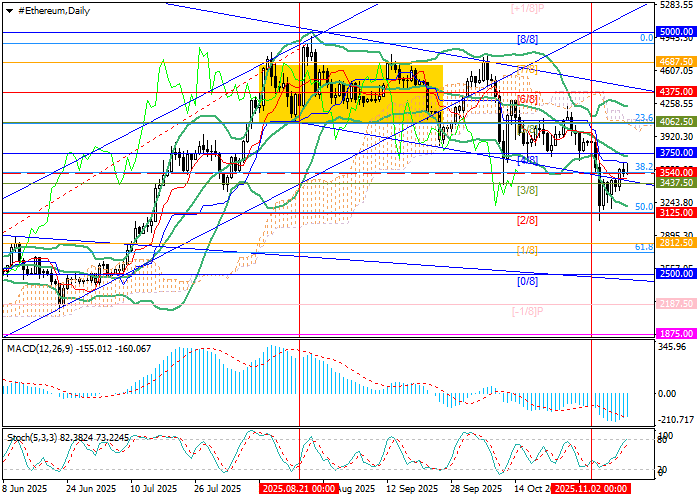The image size is (700, 500).
Task: Click the 61.8 Fibonacci level label
Action: click(644, 246)
